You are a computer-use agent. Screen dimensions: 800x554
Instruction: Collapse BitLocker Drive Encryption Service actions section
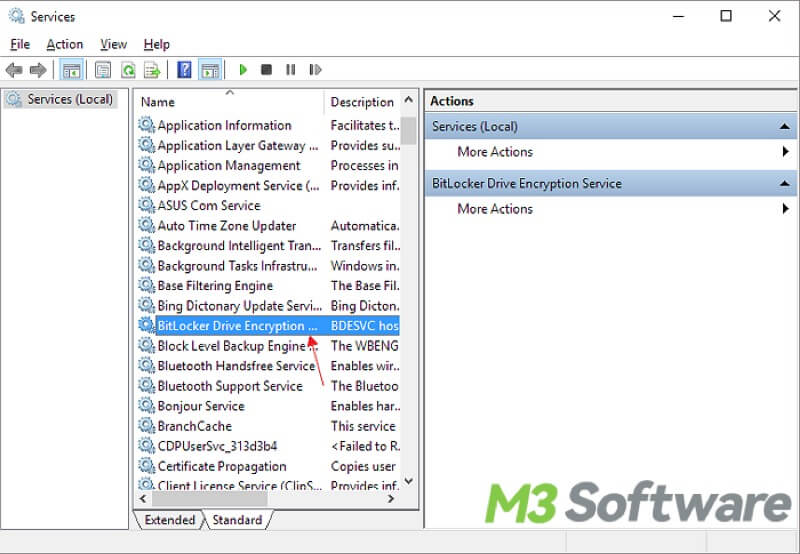pyautogui.click(x=784, y=184)
